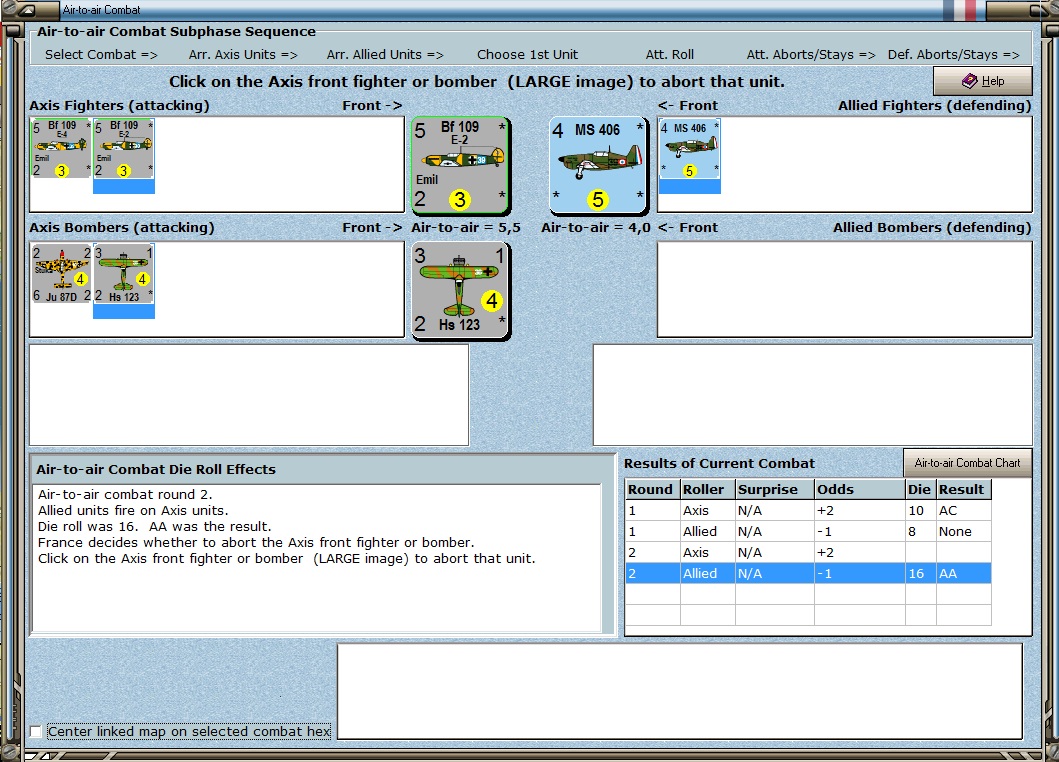This screenshot has height=762, width=1059.
Task: Click 'Die roll was 16' line in effects log
Action: pos(155,526)
